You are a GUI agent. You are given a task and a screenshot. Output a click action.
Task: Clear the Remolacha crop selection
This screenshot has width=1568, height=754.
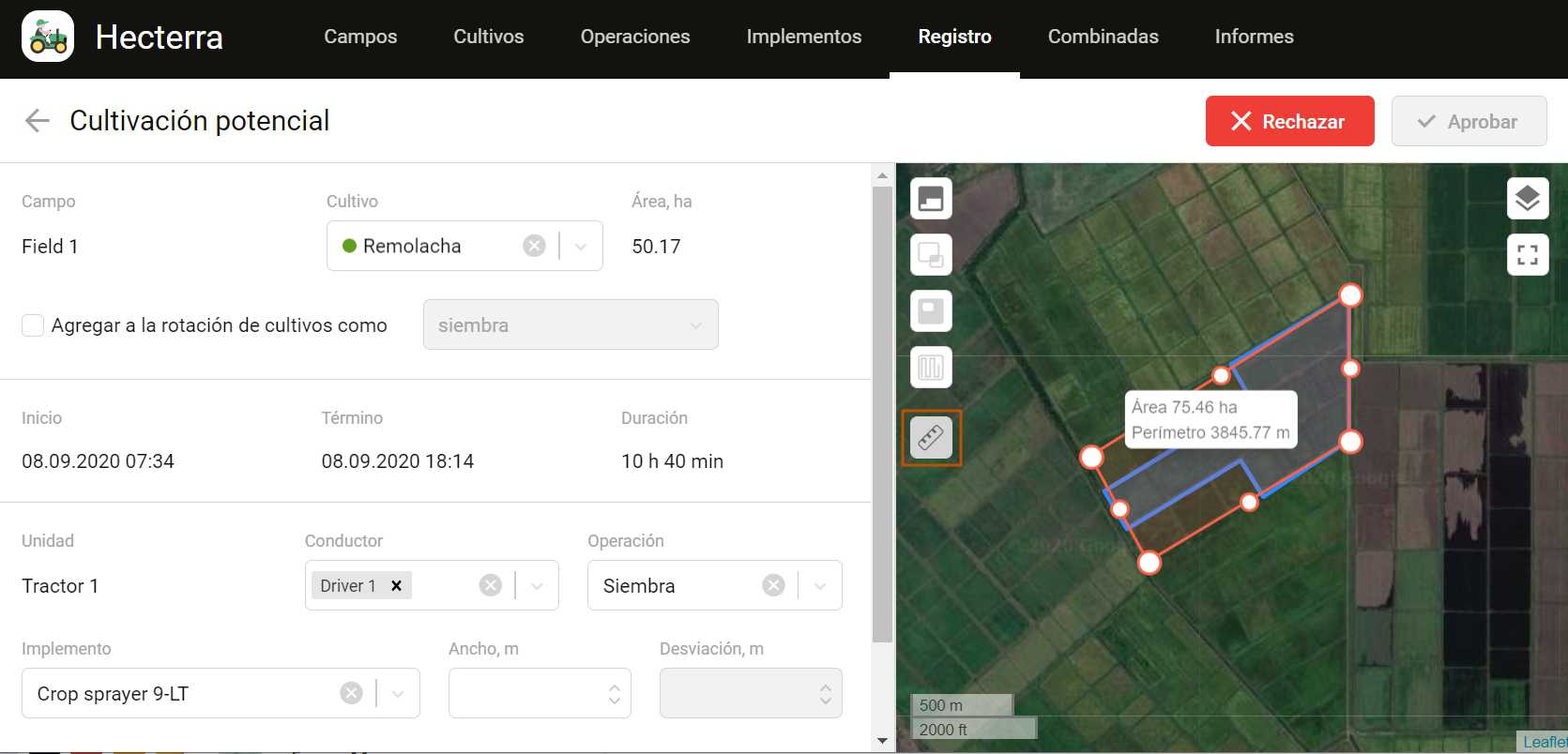coord(534,246)
